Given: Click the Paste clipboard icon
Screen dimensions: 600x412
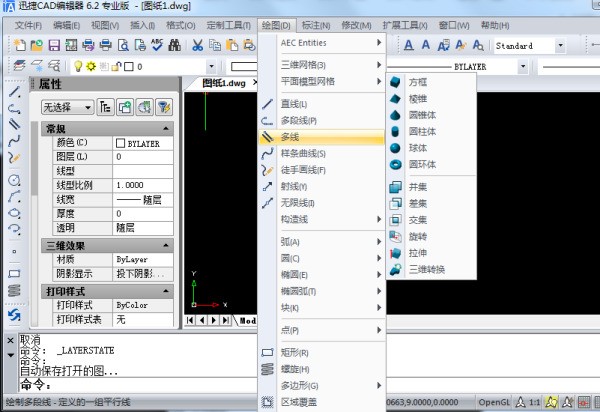Looking at the screenshot, I should pos(232,46).
